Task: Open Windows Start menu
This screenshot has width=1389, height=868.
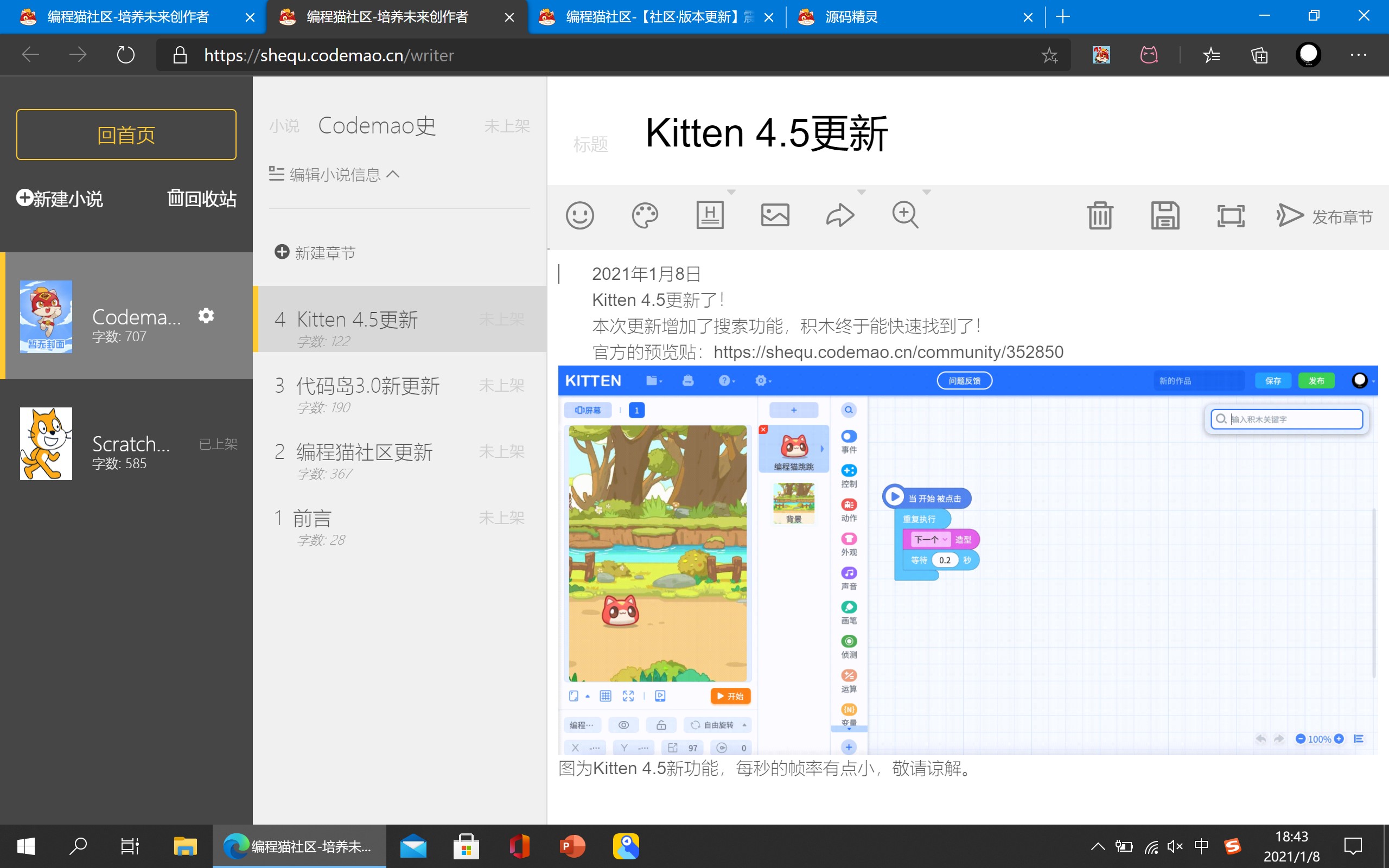Action: [26, 846]
